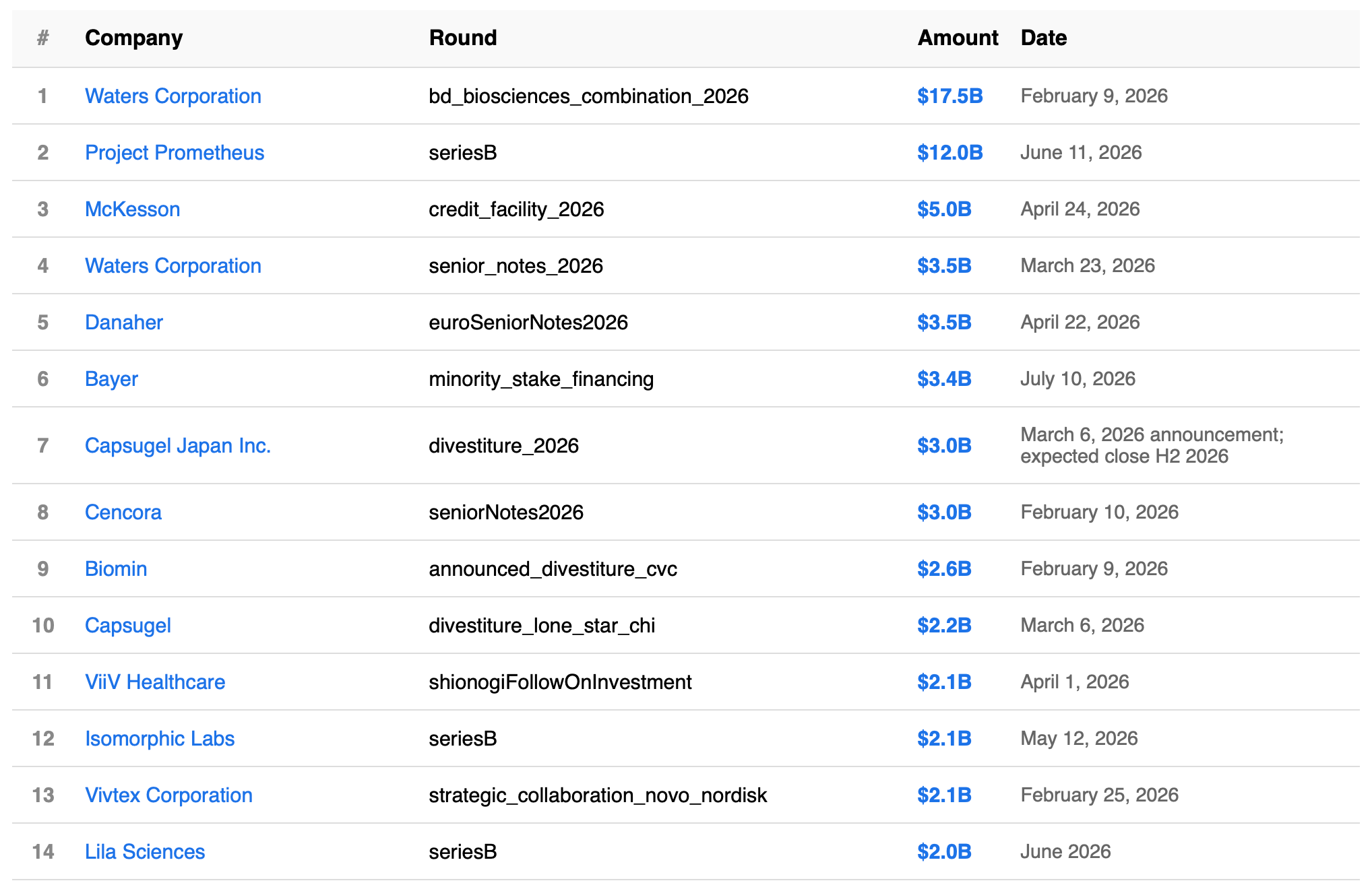This screenshot has width=1372, height=885.
Task: Select rank number 14 cell
Action: click(43, 852)
